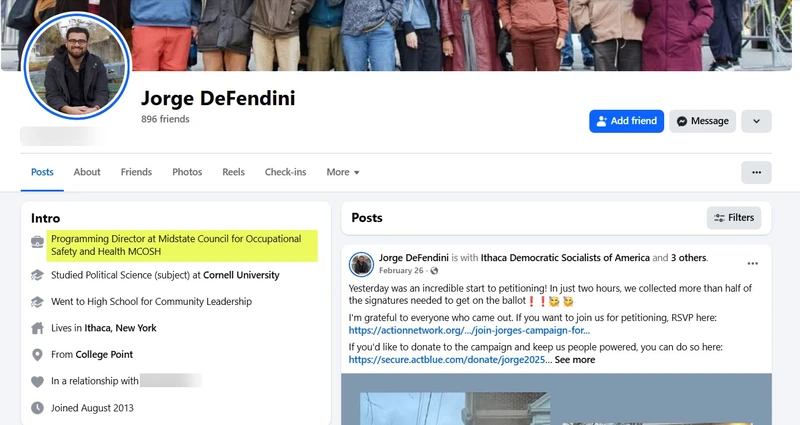This screenshot has height=425, width=800.
Task: Click the Add friend button
Action: coord(627,121)
